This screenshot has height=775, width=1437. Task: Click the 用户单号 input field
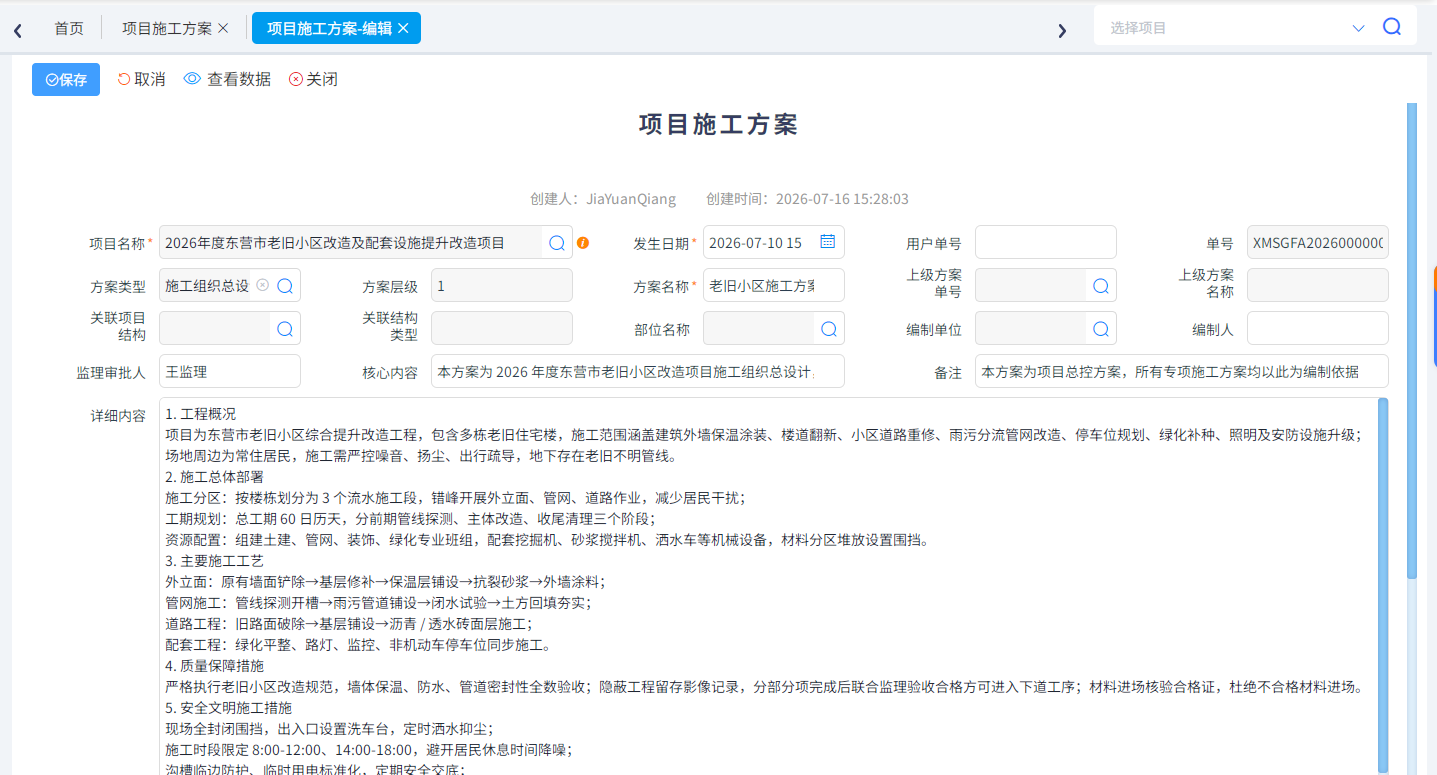coord(1045,242)
